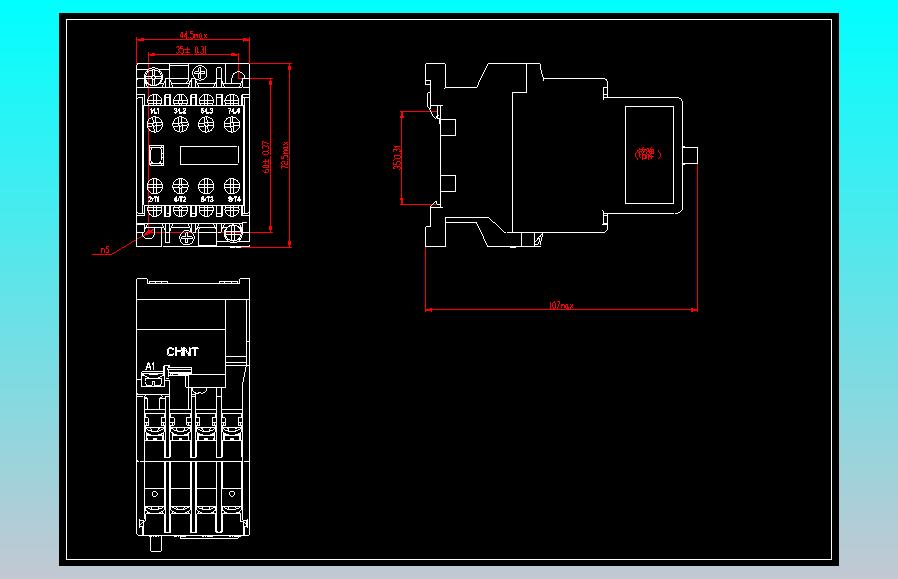Click the 107max dimension label
The height and width of the screenshot is (579, 898).
coord(561,305)
